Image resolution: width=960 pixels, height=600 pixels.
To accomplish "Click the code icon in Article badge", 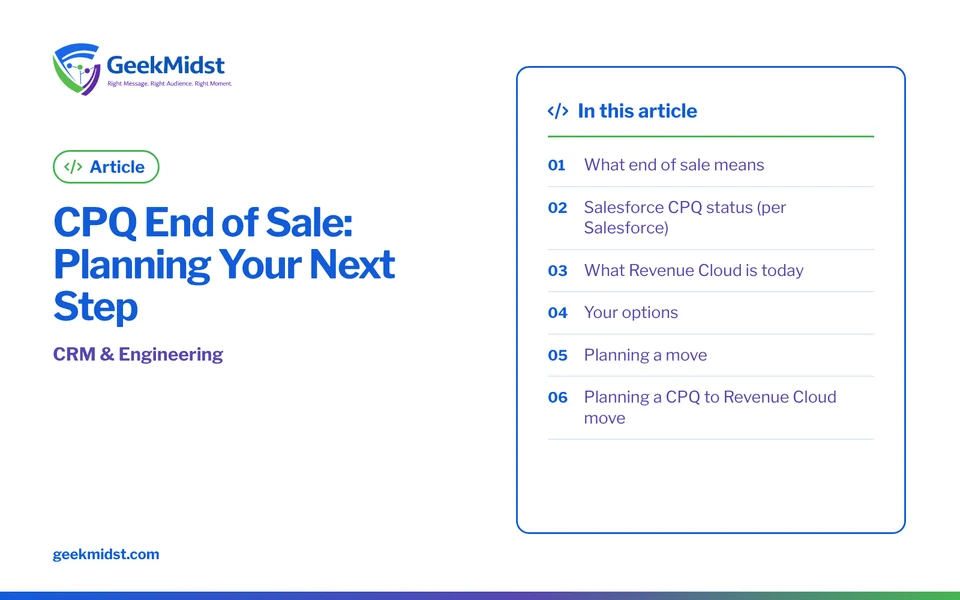I will (73, 167).
